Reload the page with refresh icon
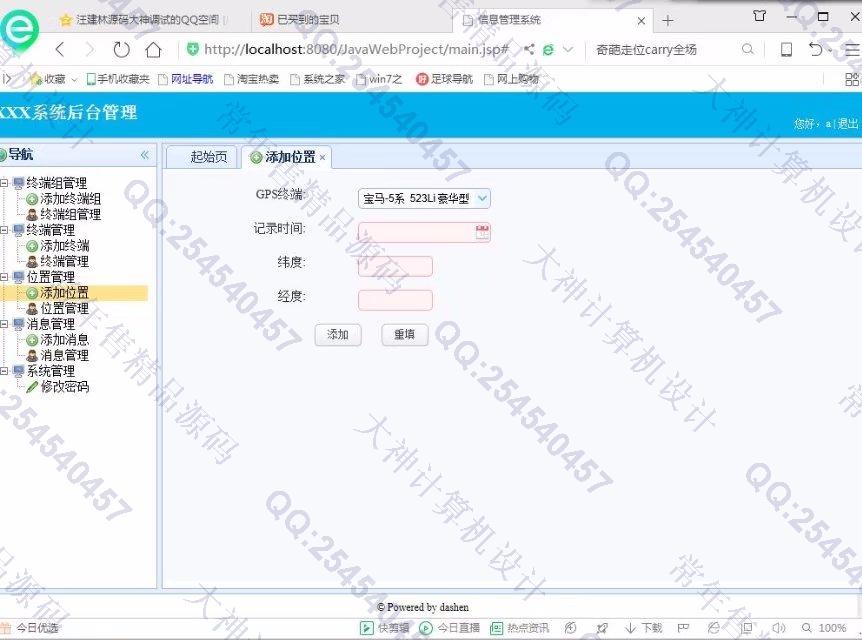The width and height of the screenshot is (862, 640). pyautogui.click(x=121, y=49)
